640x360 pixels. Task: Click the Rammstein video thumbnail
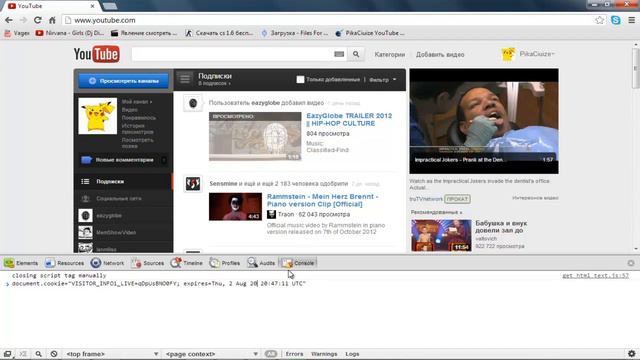(x=236, y=207)
